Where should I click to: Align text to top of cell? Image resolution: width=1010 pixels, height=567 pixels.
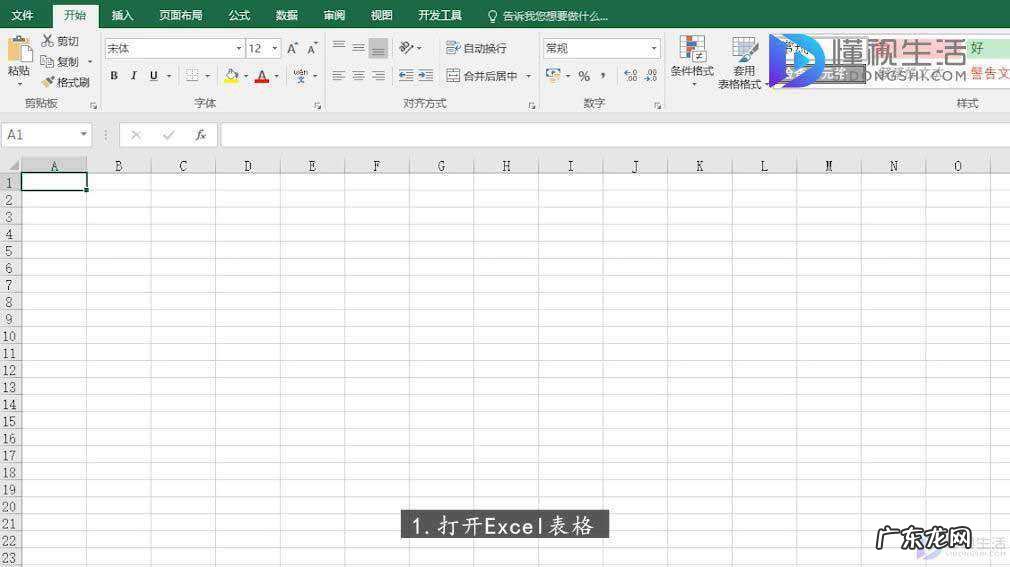tap(339, 48)
